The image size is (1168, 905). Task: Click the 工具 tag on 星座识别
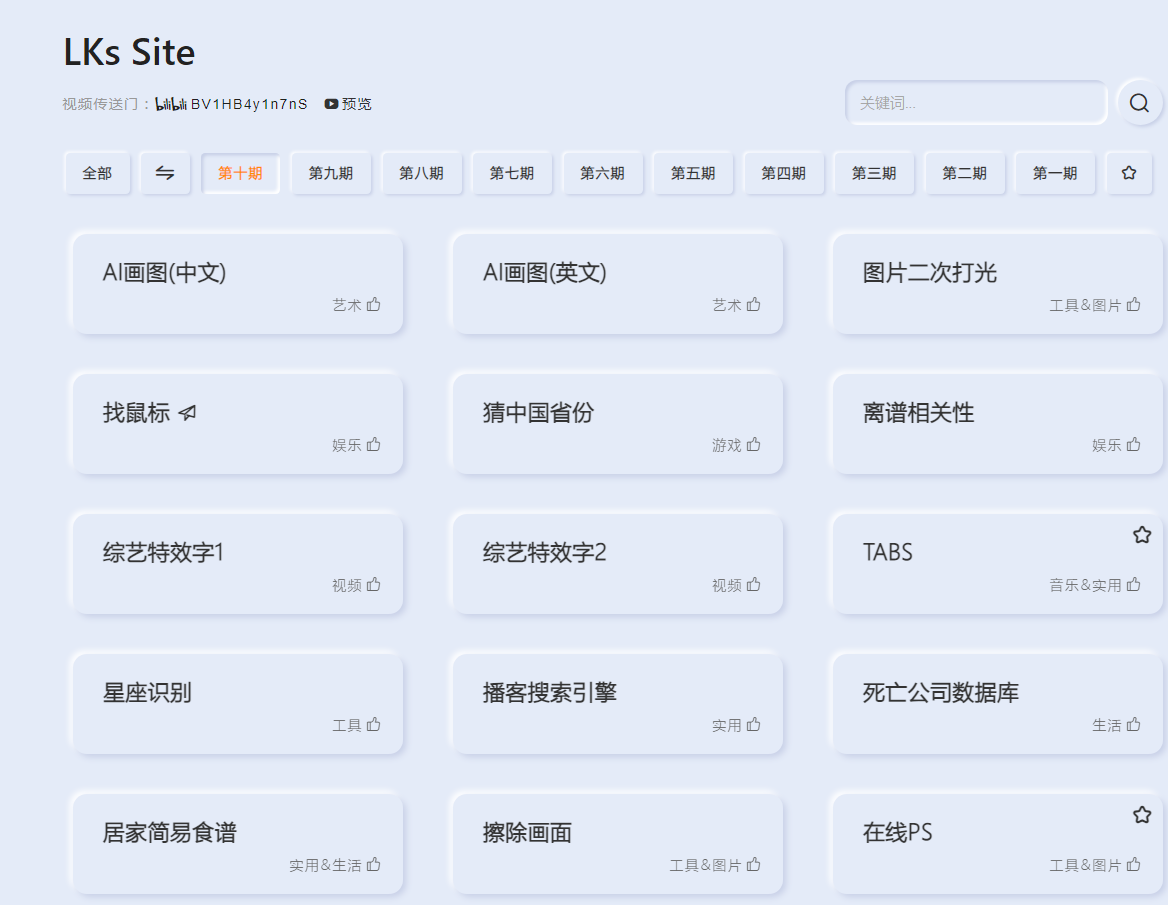[x=346, y=725]
